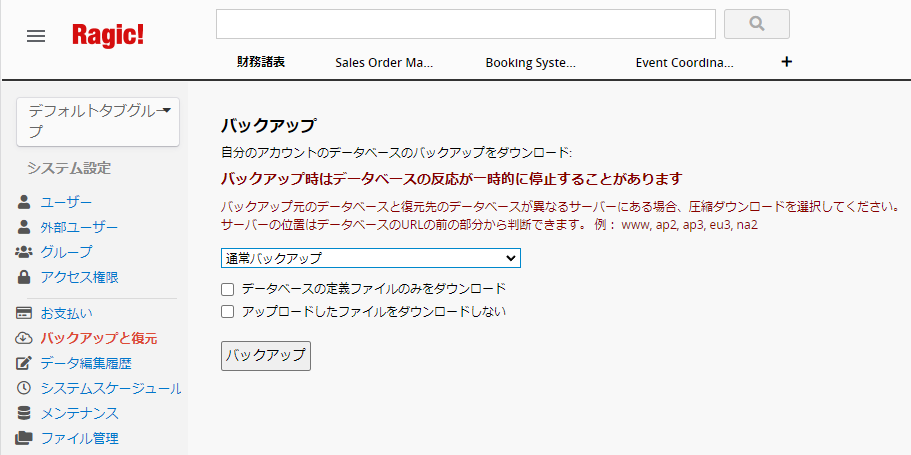The image size is (911, 455).
Task: Add a new tab with plus icon
Action: point(786,62)
